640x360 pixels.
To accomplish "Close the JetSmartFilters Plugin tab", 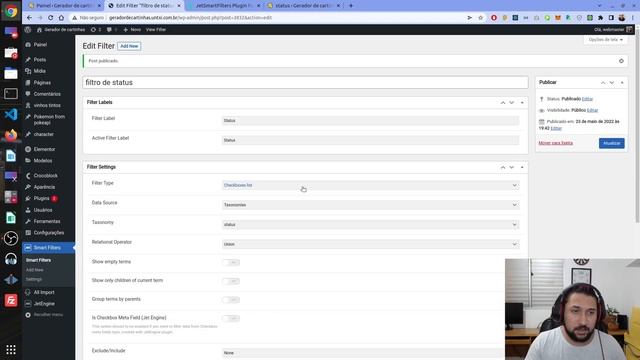I will (x=258, y=6).
